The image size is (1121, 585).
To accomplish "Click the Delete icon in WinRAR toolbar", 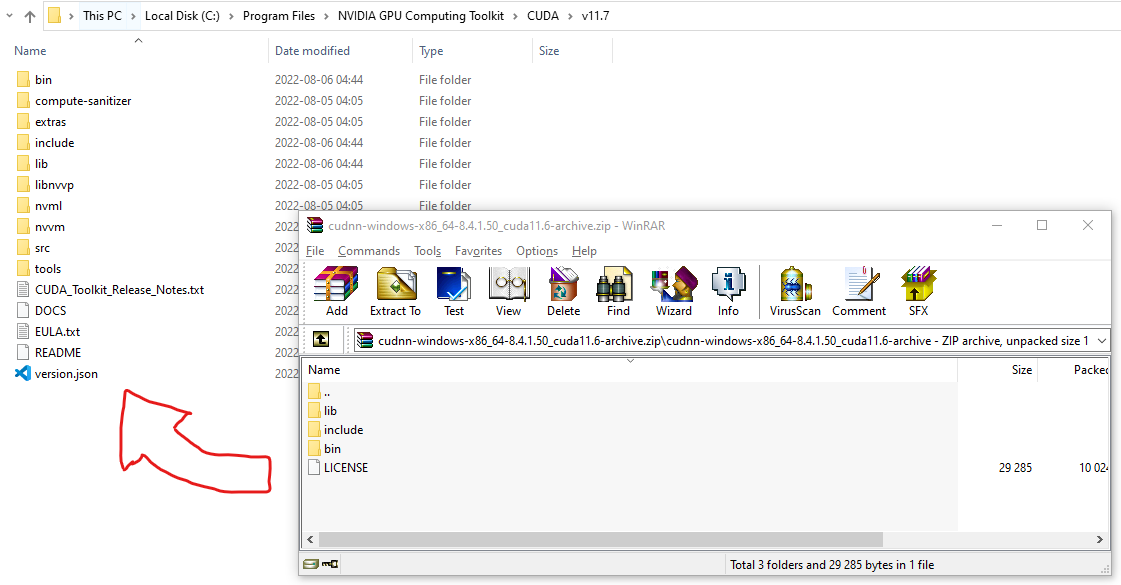I will click(x=563, y=291).
